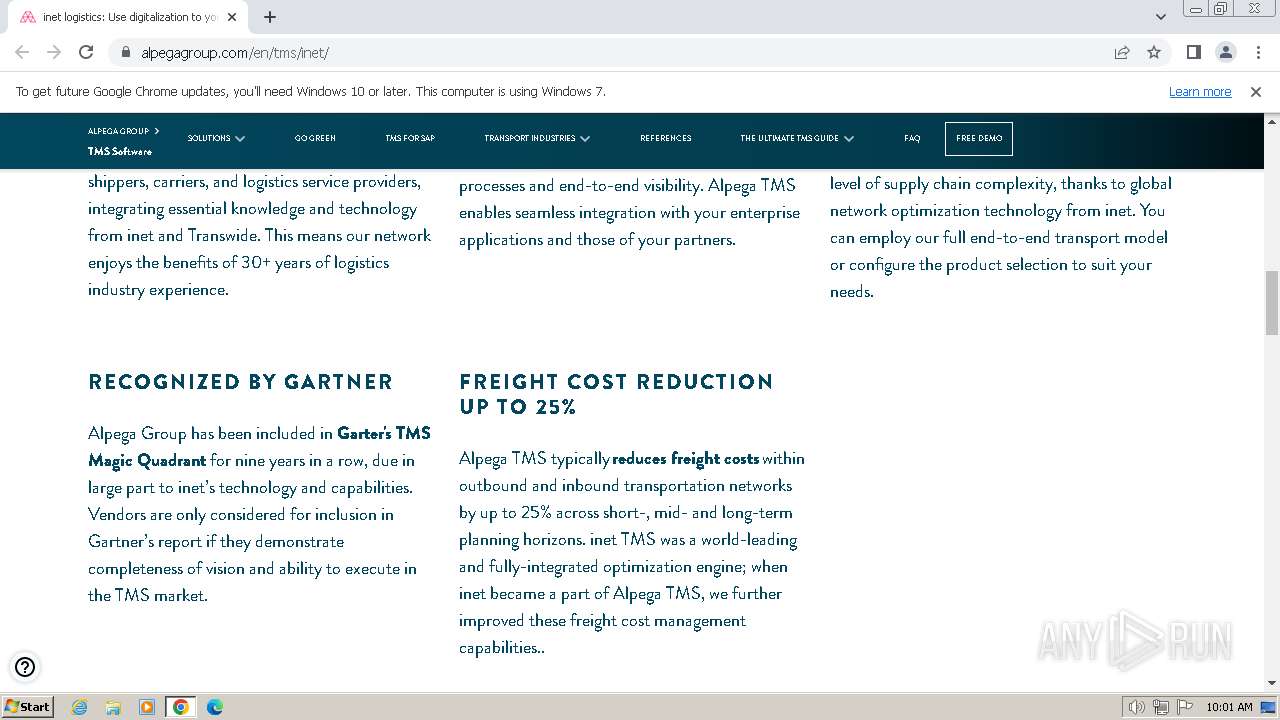The height and width of the screenshot is (720, 1280).
Task: Open media player from the taskbar
Action: [x=147, y=707]
